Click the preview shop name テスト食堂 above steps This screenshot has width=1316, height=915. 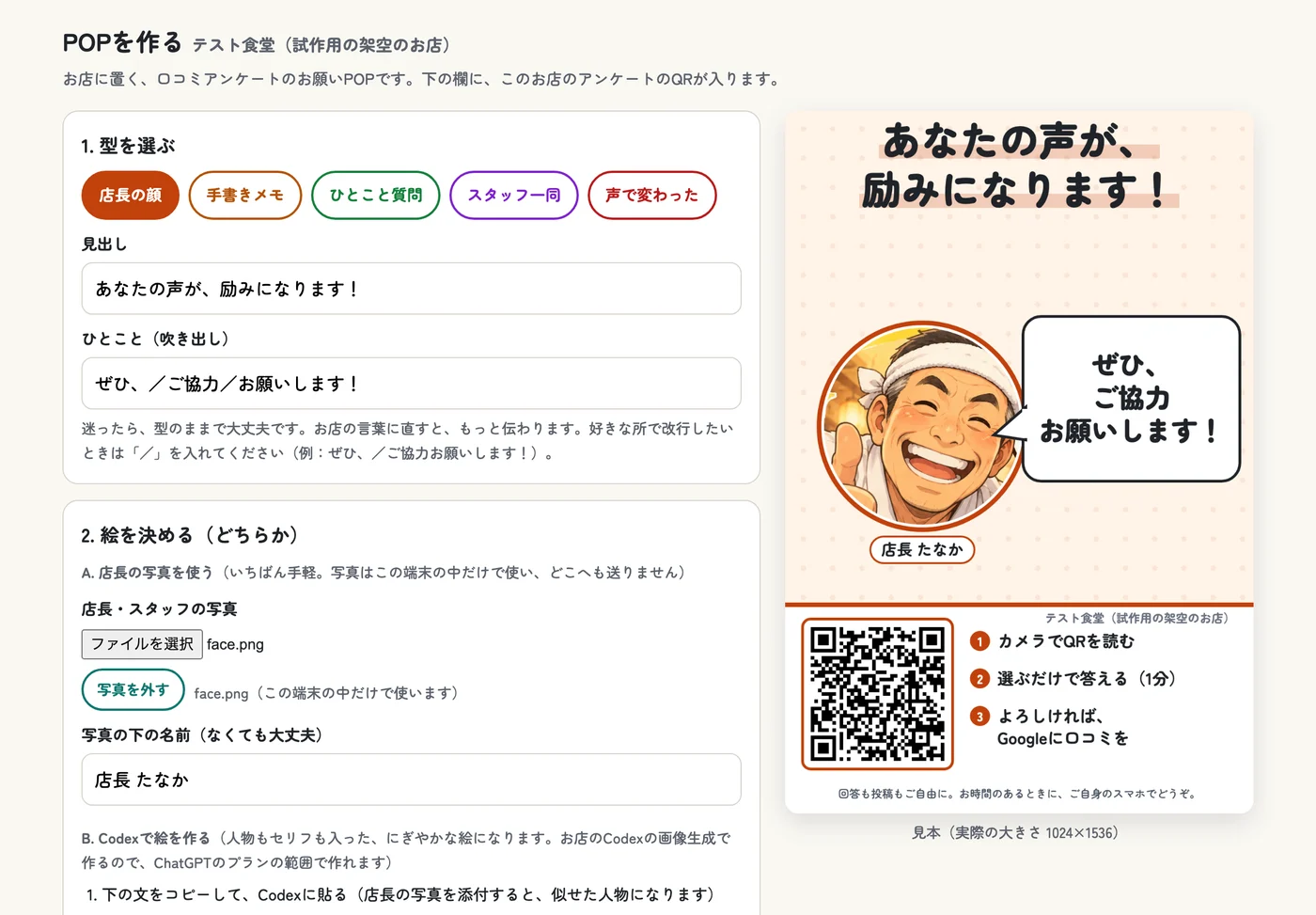coord(1136,618)
